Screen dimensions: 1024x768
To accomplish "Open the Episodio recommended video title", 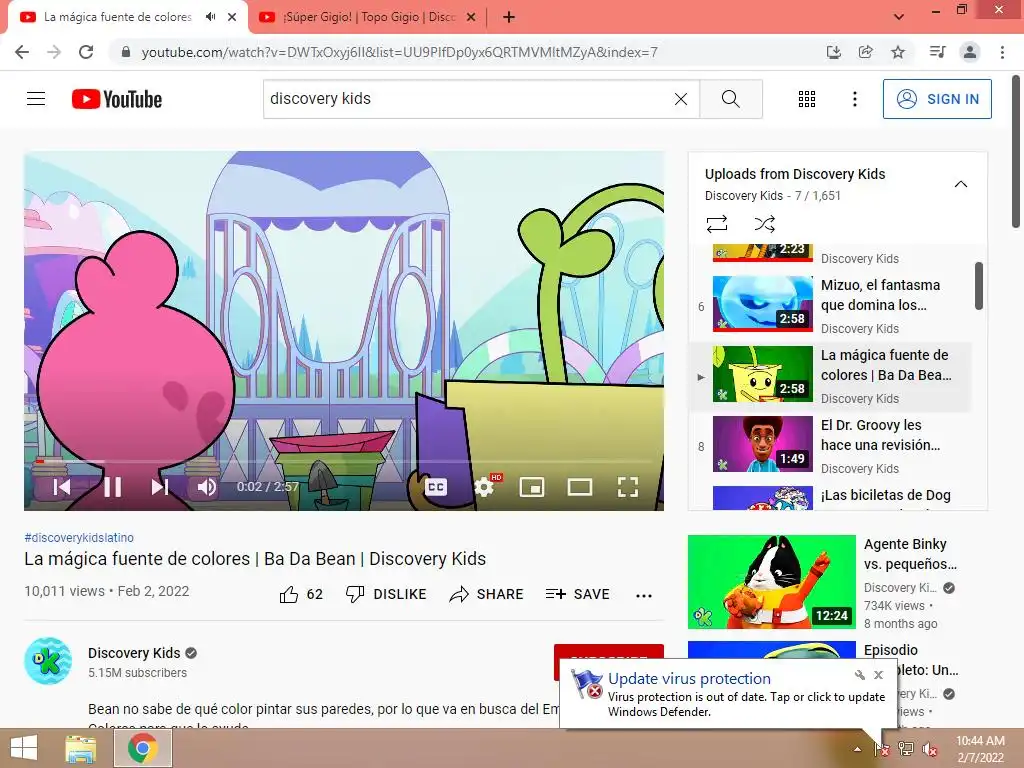I will pyautogui.click(x=910, y=660).
